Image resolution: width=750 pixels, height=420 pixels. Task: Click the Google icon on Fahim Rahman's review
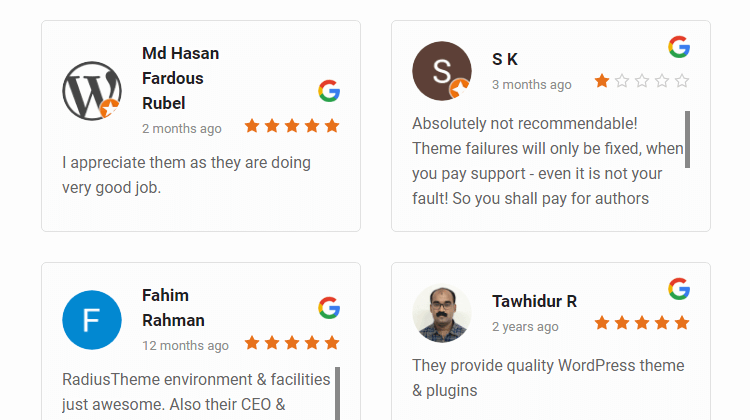tap(329, 308)
